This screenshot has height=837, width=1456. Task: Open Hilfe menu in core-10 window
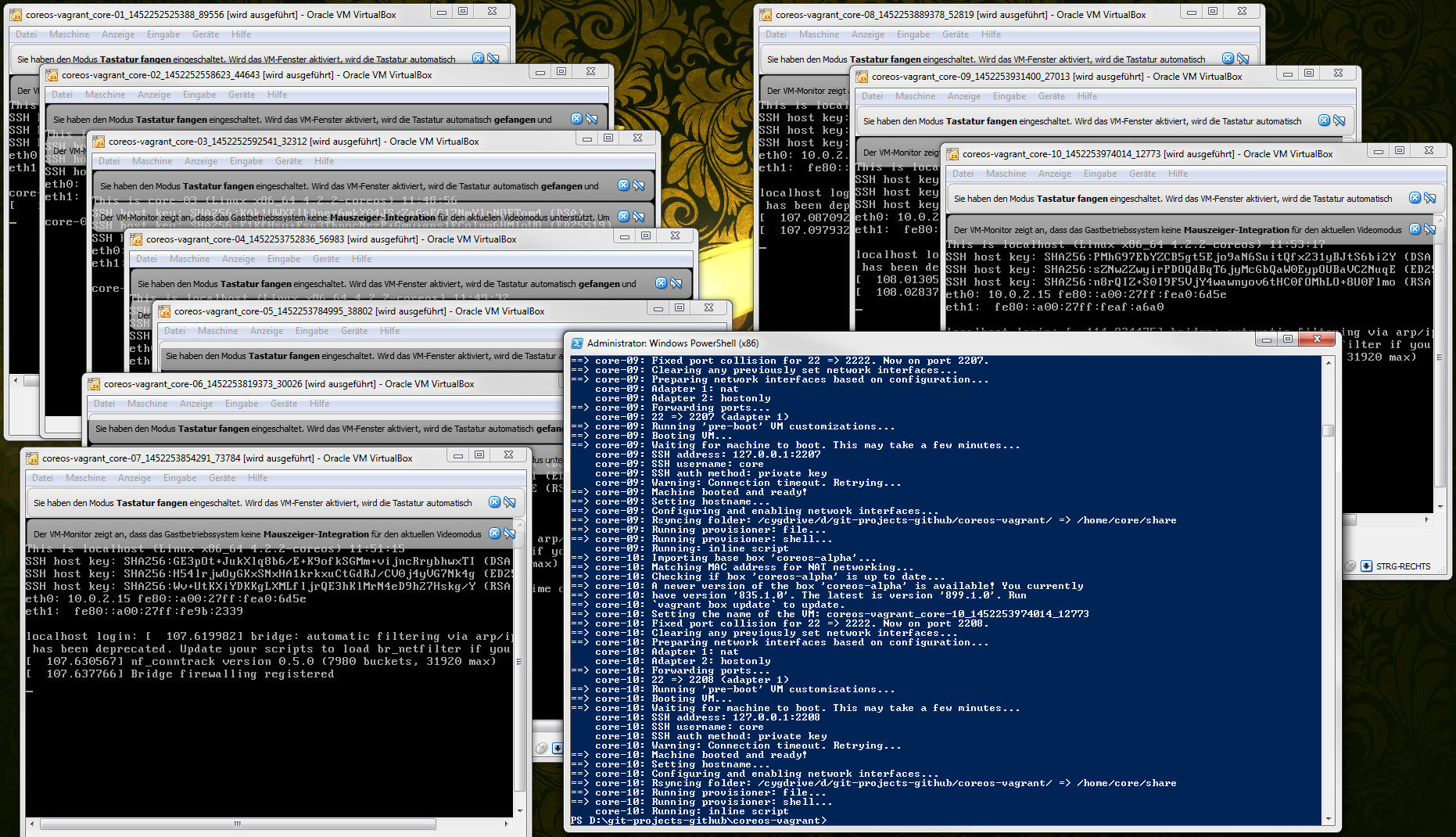[x=1178, y=174]
